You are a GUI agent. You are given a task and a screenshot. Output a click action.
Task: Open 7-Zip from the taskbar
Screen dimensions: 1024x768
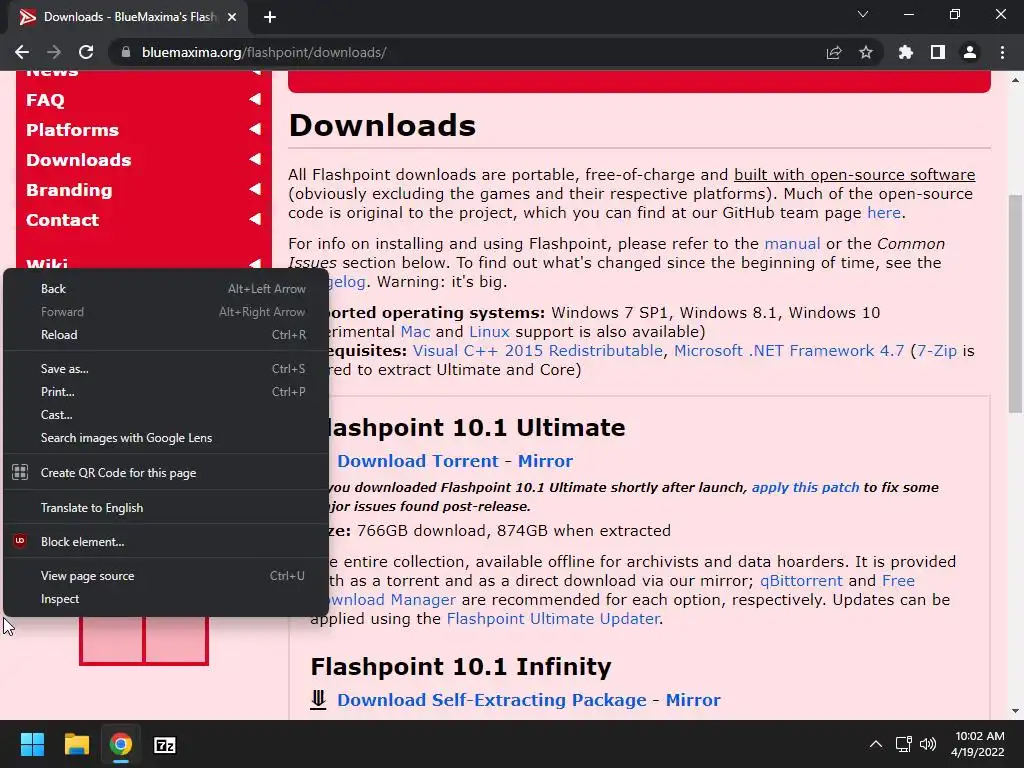click(x=165, y=744)
